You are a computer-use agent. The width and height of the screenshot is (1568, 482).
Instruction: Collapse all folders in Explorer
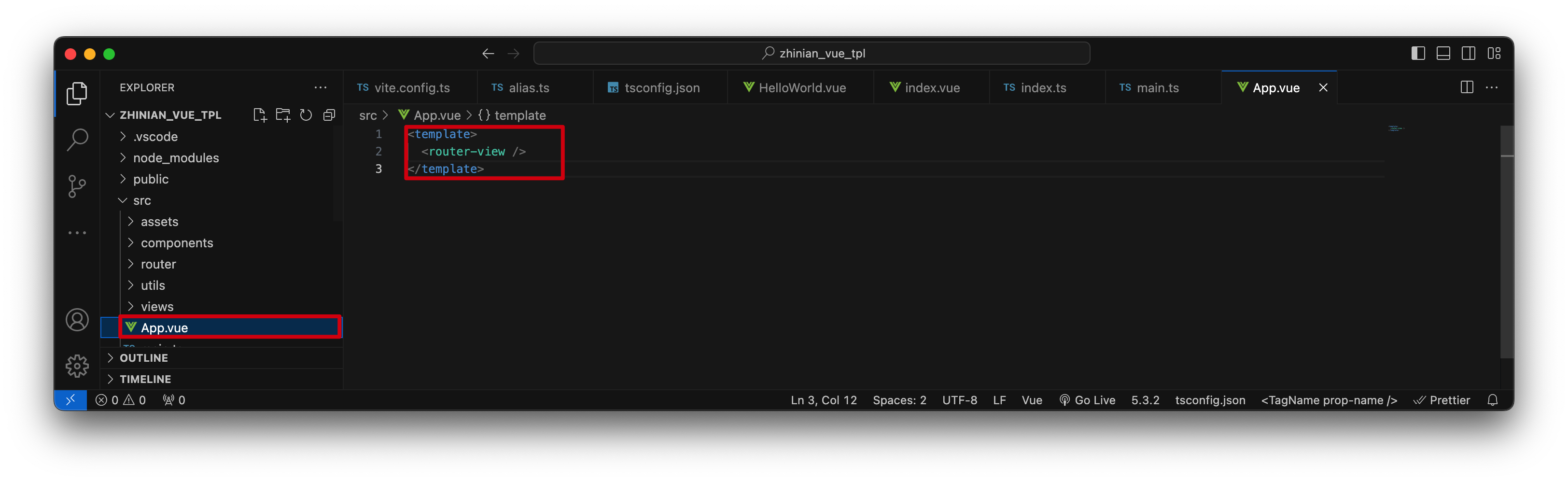point(329,115)
